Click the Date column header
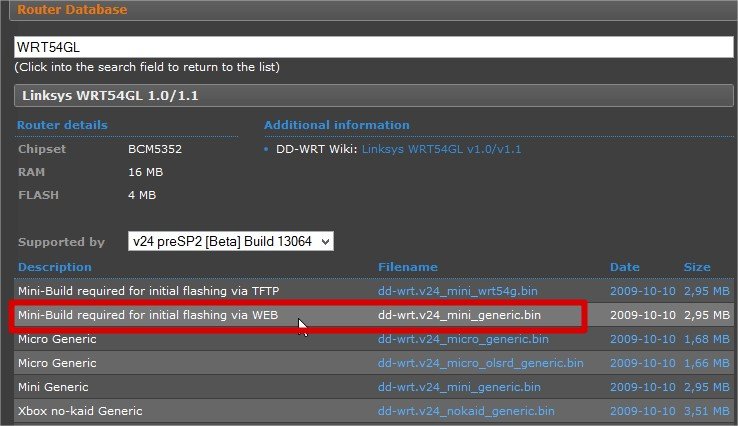Screen dimensions: 738x426 [x=623, y=267]
